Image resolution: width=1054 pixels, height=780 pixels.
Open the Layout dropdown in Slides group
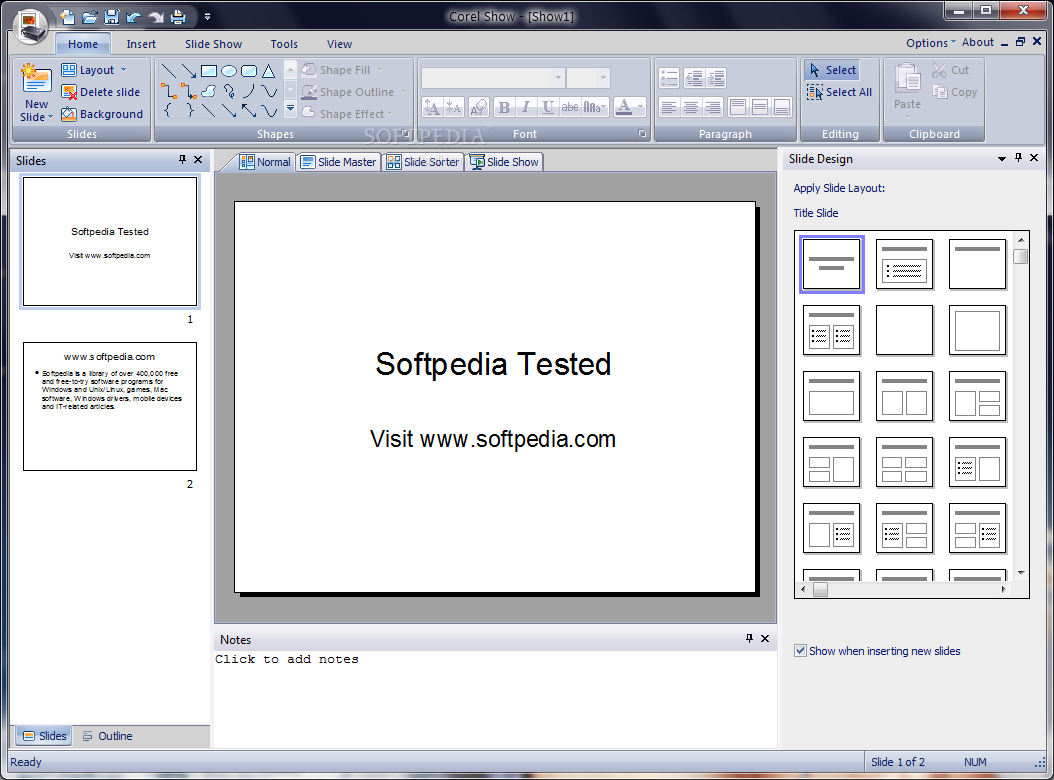click(93, 70)
